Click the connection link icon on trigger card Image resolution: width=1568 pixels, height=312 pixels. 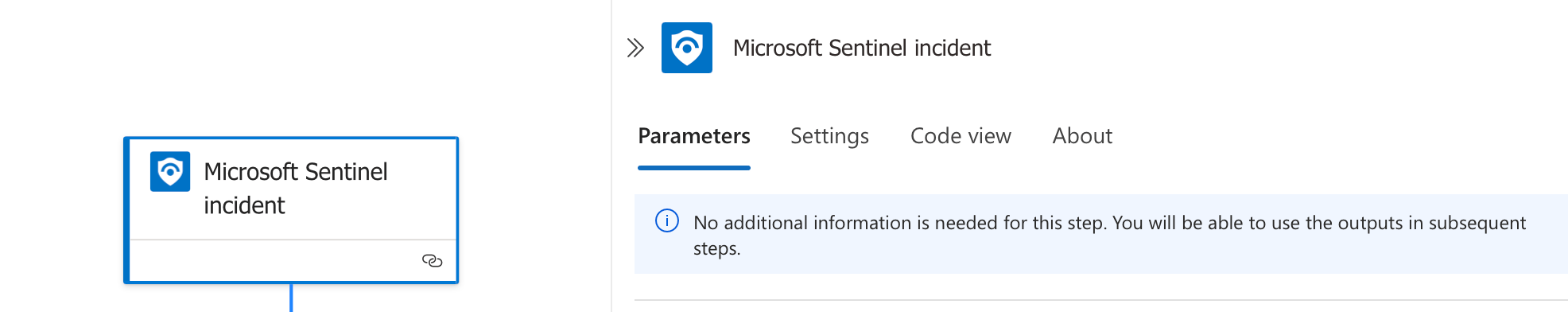[432, 260]
